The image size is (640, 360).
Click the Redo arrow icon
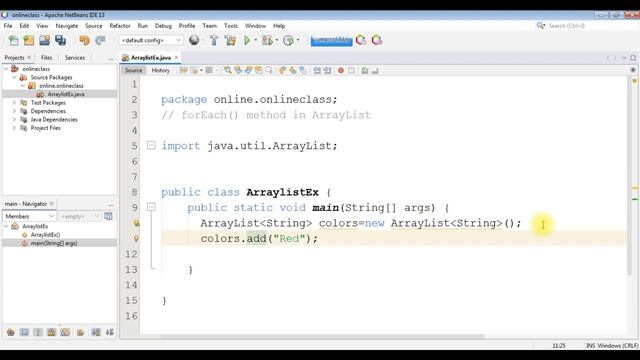click(x=100, y=40)
